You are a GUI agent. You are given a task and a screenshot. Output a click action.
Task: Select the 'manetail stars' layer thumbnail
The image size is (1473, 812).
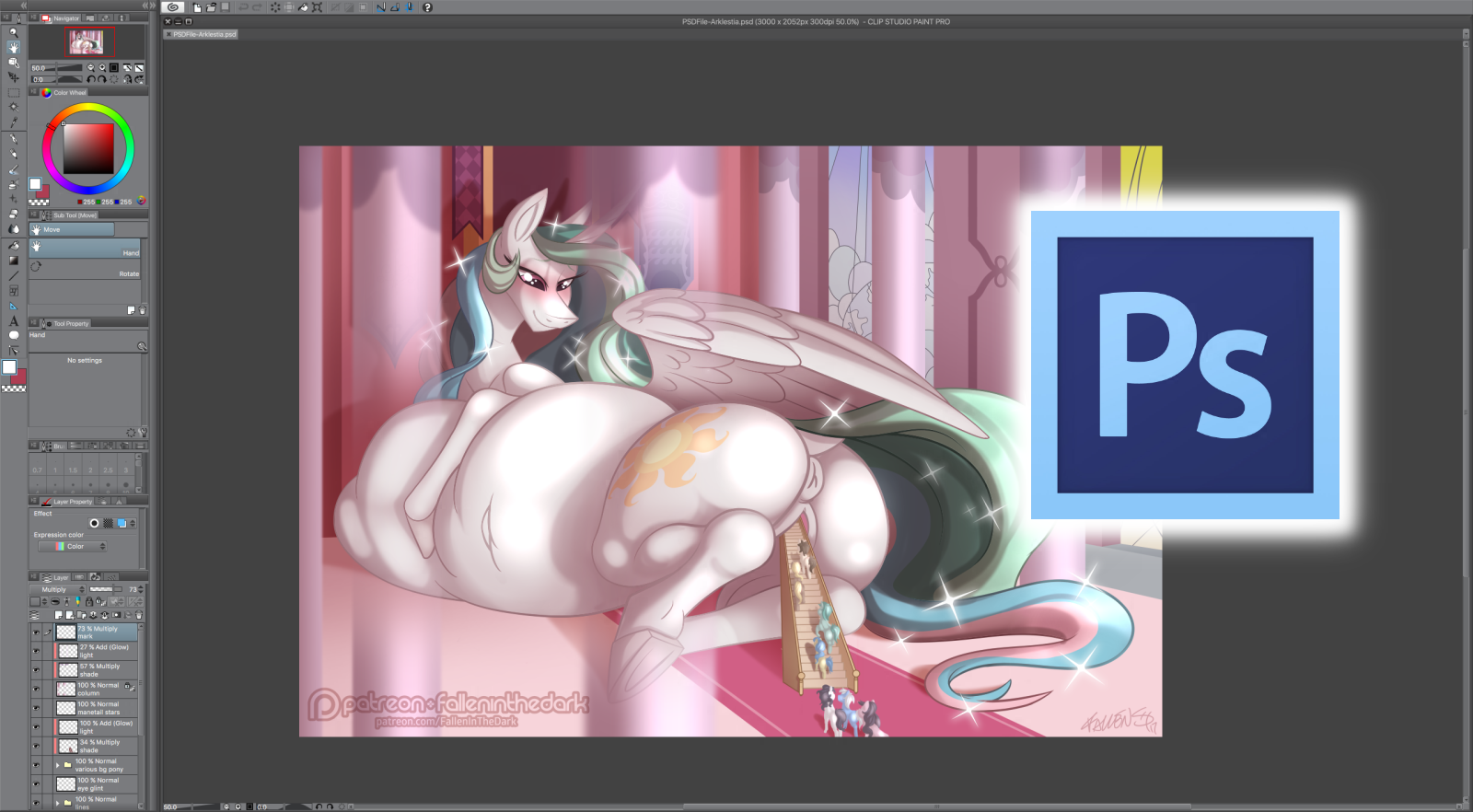(66, 708)
